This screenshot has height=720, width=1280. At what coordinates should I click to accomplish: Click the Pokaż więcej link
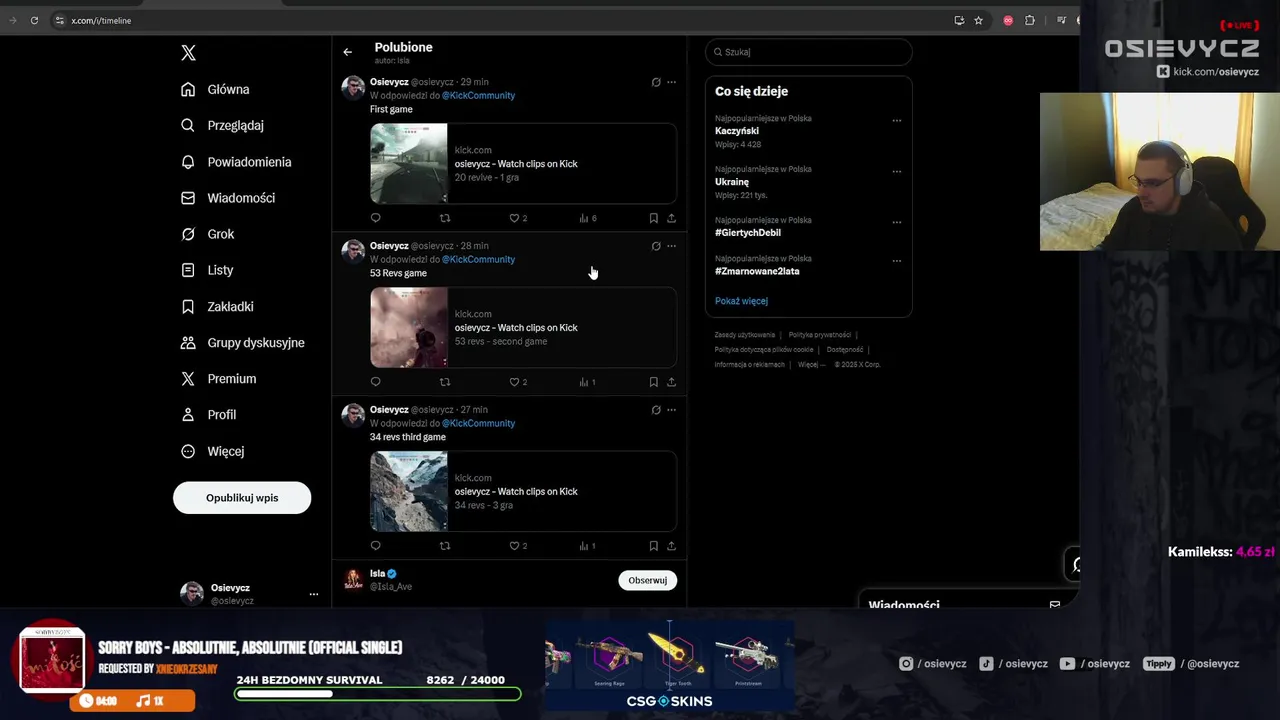tap(741, 301)
